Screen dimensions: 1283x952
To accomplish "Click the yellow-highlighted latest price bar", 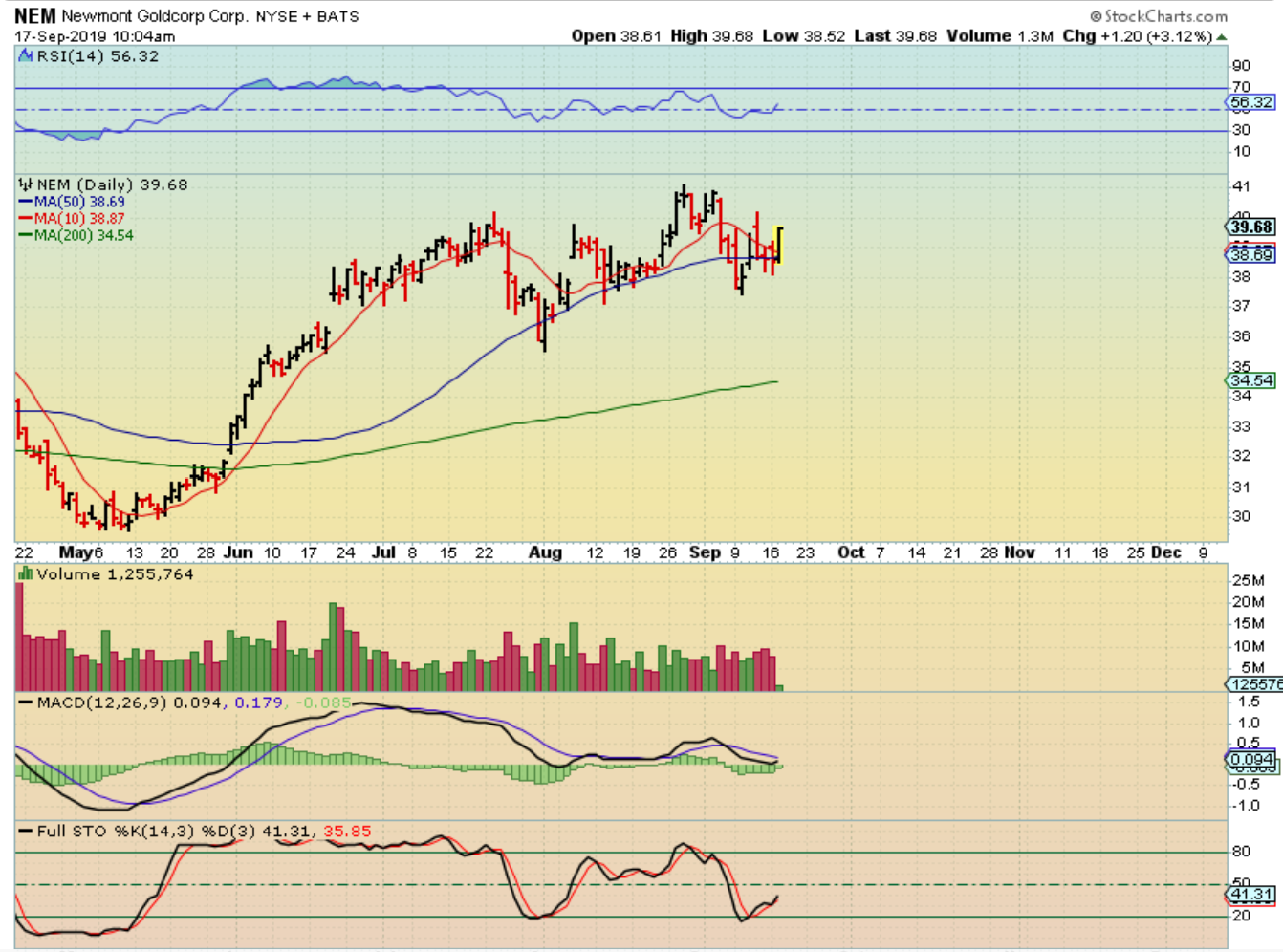I will pyautogui.click(x=779, y=245).
